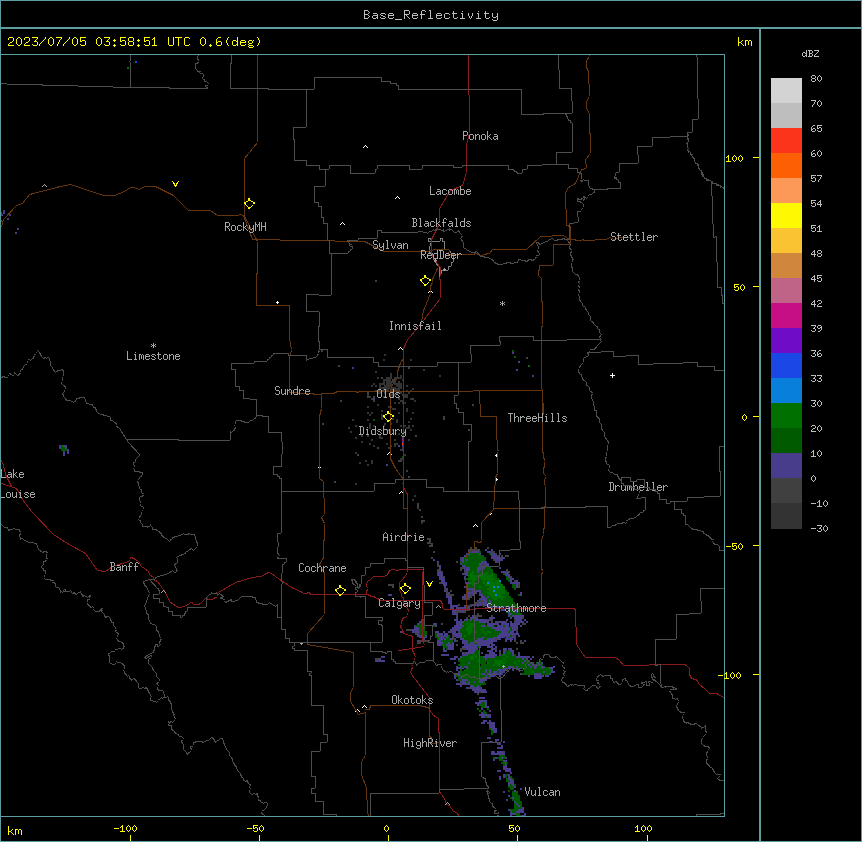
Task: Pick the light orange 54-57 dBZ swatch
Action: (x=786, y=191)
